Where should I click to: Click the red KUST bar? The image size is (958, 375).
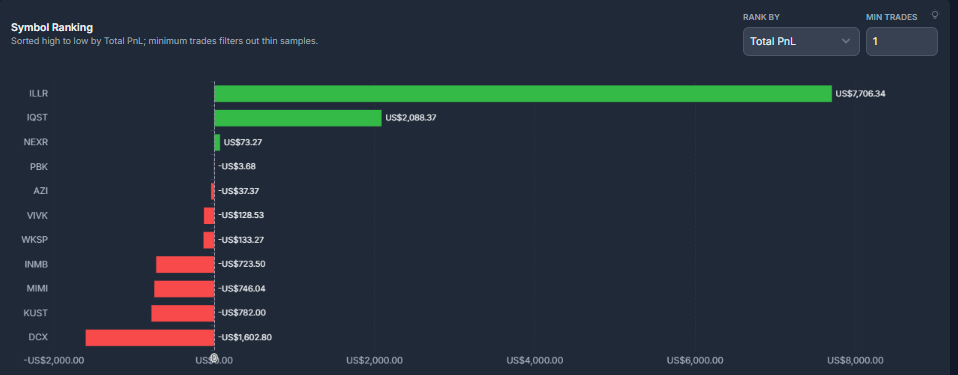[x=183, y=313]
